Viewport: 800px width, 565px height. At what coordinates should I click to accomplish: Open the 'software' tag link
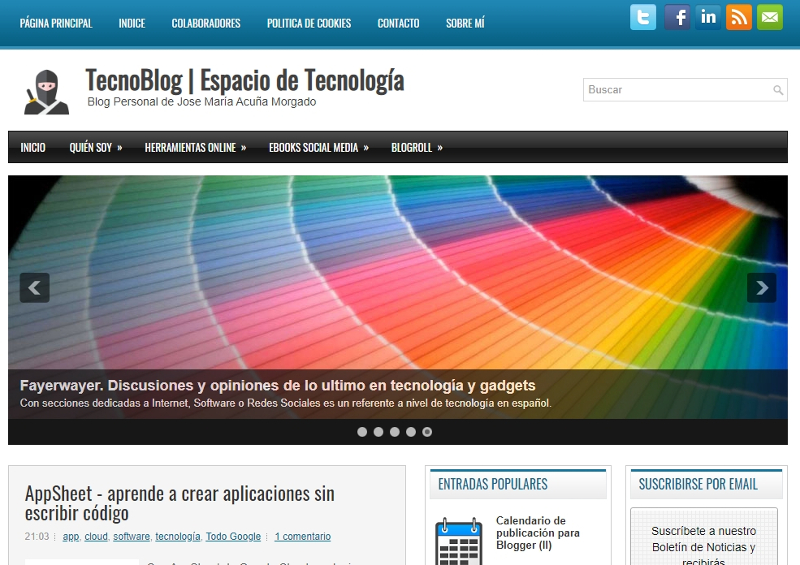132,536
